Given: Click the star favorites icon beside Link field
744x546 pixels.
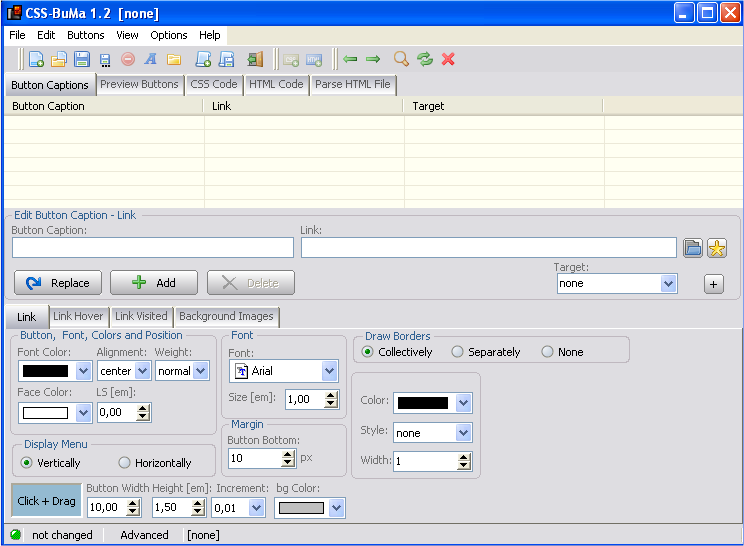Looking at the screenshot, I should (x=716, y=248).
